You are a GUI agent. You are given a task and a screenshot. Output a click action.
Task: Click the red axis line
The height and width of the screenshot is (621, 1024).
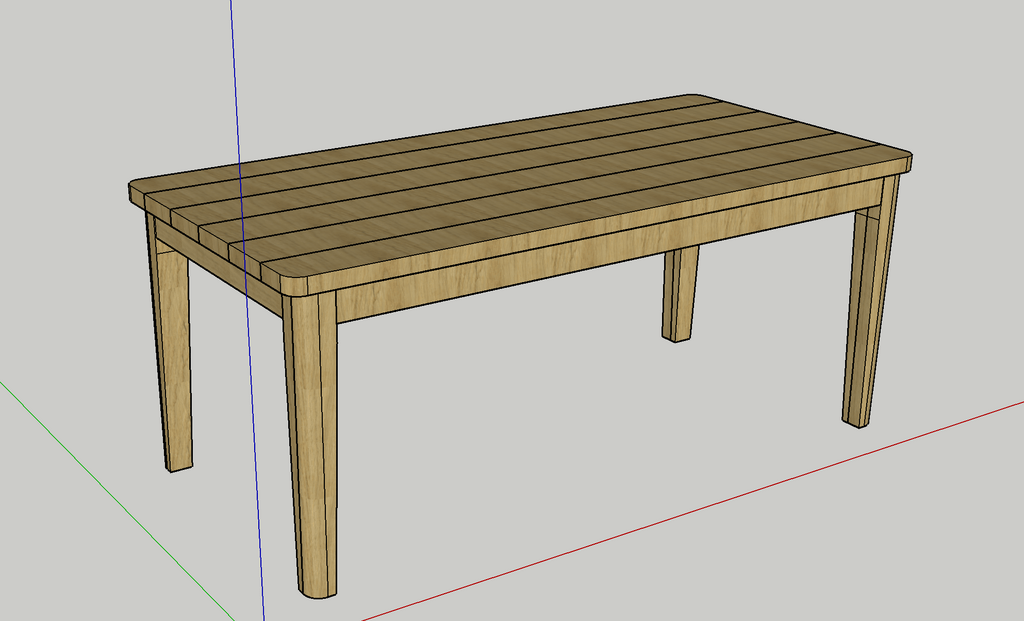692,511
